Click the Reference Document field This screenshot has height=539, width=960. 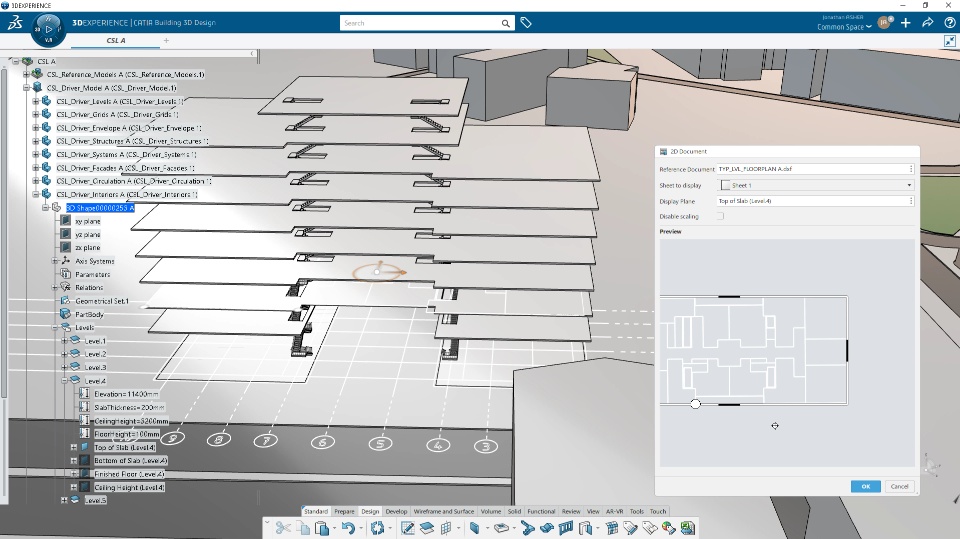[816, 169]
